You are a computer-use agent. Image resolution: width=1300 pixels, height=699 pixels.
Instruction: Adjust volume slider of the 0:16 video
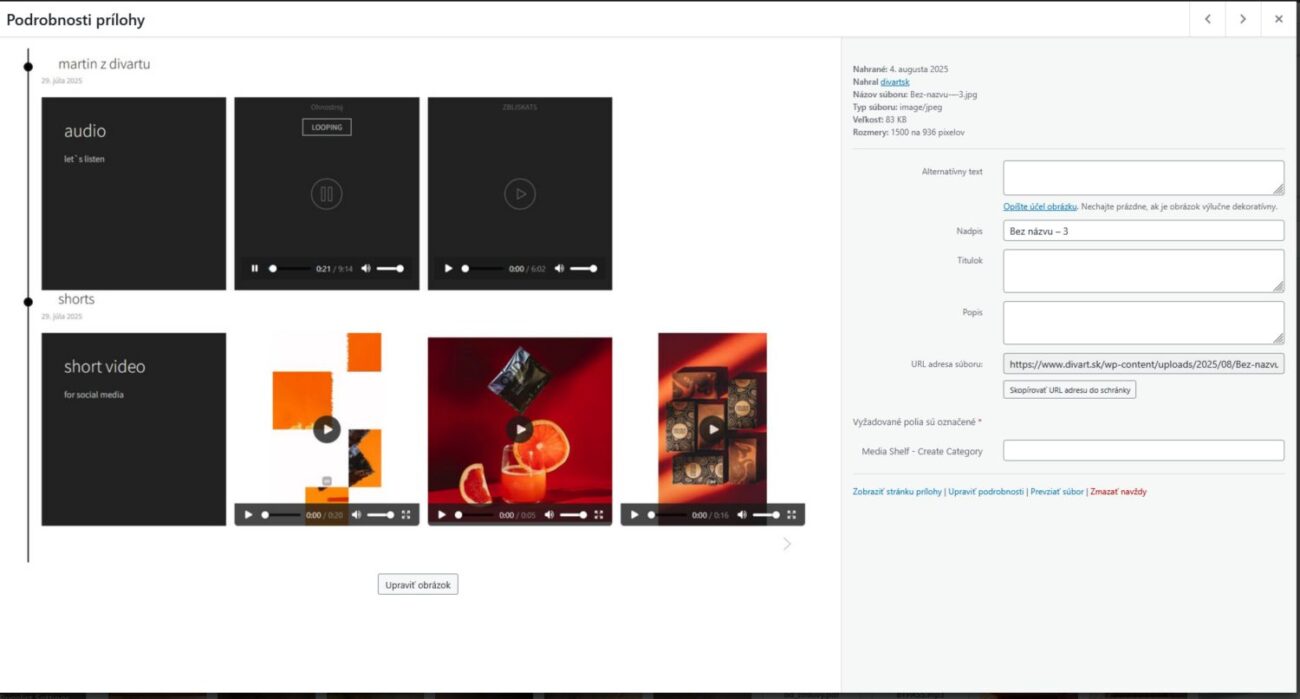click(766, 515)
